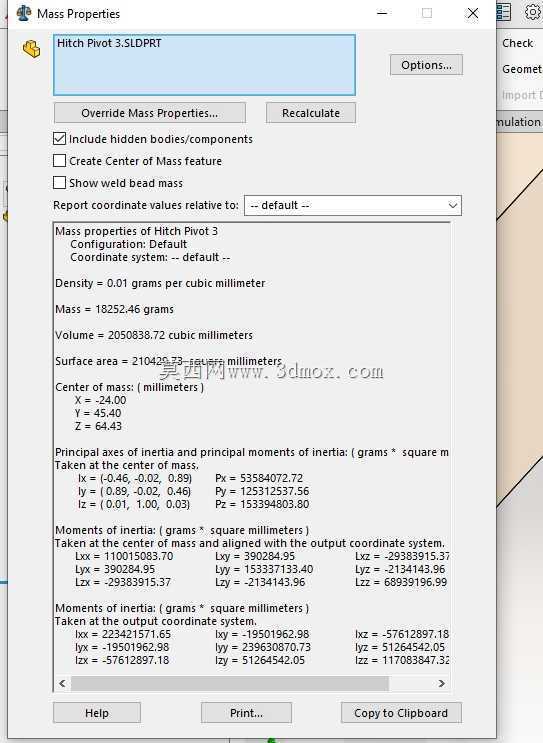Click the Iyy = 239630870.73 value
The height and width of the screenshot is (743, 543).
click(x=263, y=647)
